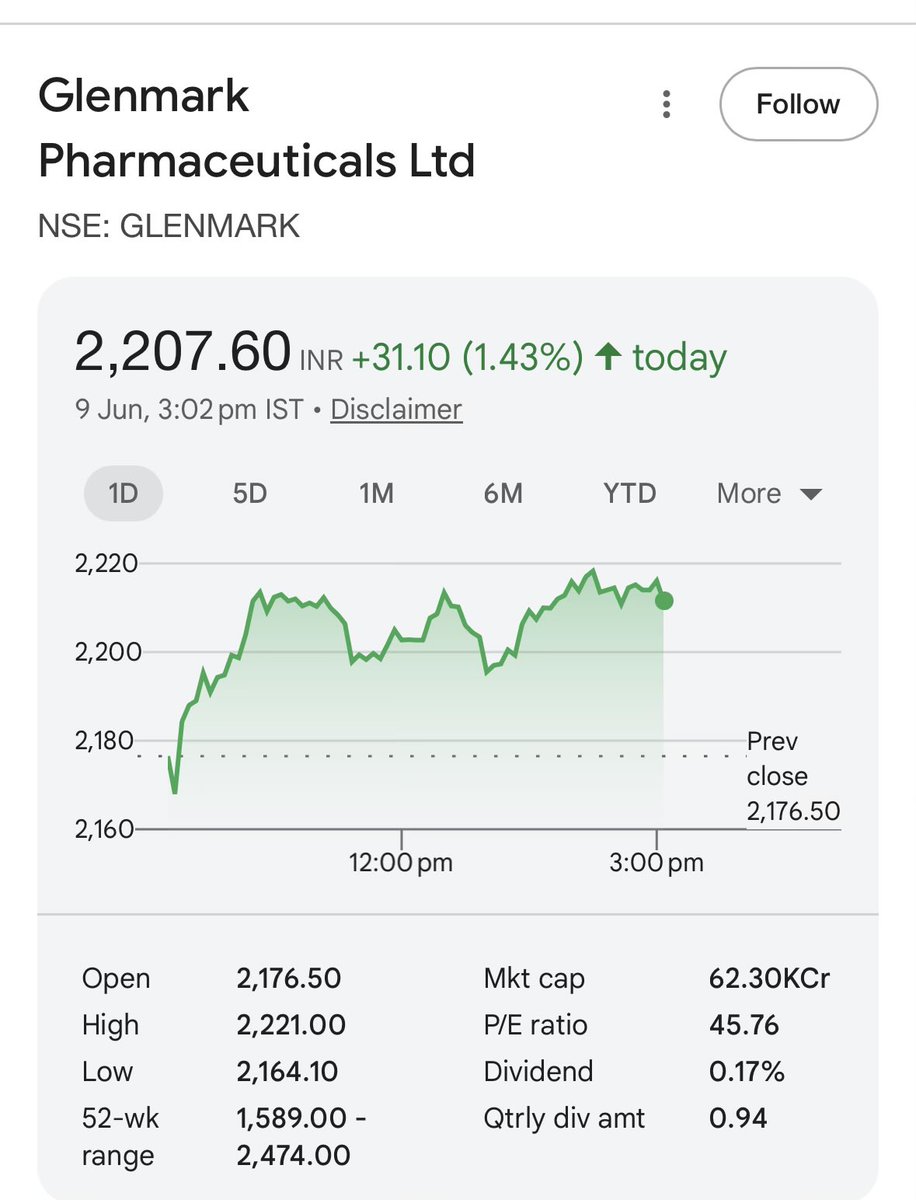The height and width of the screenshot is (1200, 916).
Task: Click the 12:00 pm marker on chart axis
Action: (401, 862)
